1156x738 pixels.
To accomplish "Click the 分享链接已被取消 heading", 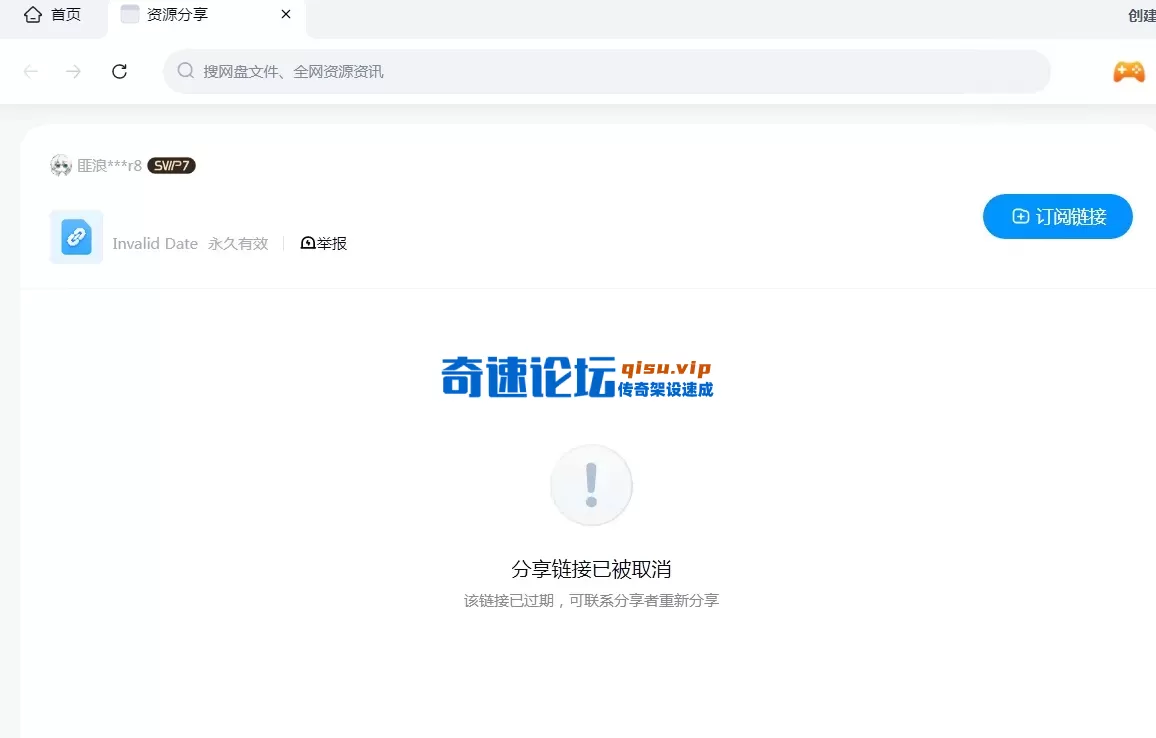I will [x=591, y=570].
